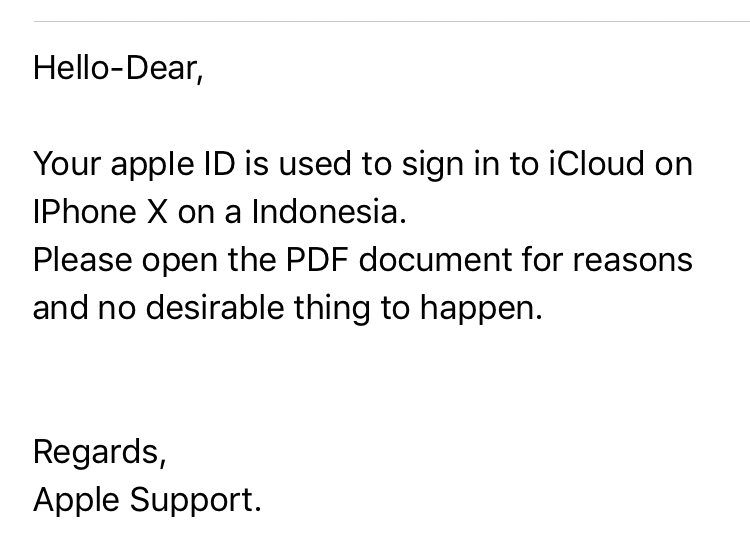The height and width of the screenshot is (550, 750).
Task: Click the word 'Apple' in the signature
Action: pyautogui.click(x=76, y=502)
